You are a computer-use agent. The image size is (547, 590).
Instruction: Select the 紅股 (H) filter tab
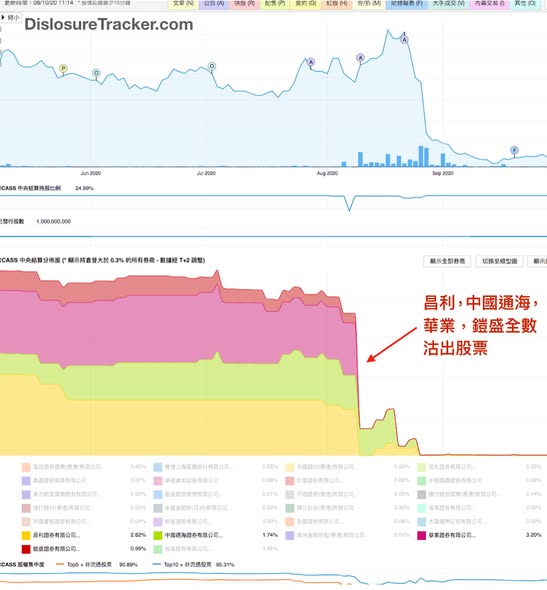(336, 4)
